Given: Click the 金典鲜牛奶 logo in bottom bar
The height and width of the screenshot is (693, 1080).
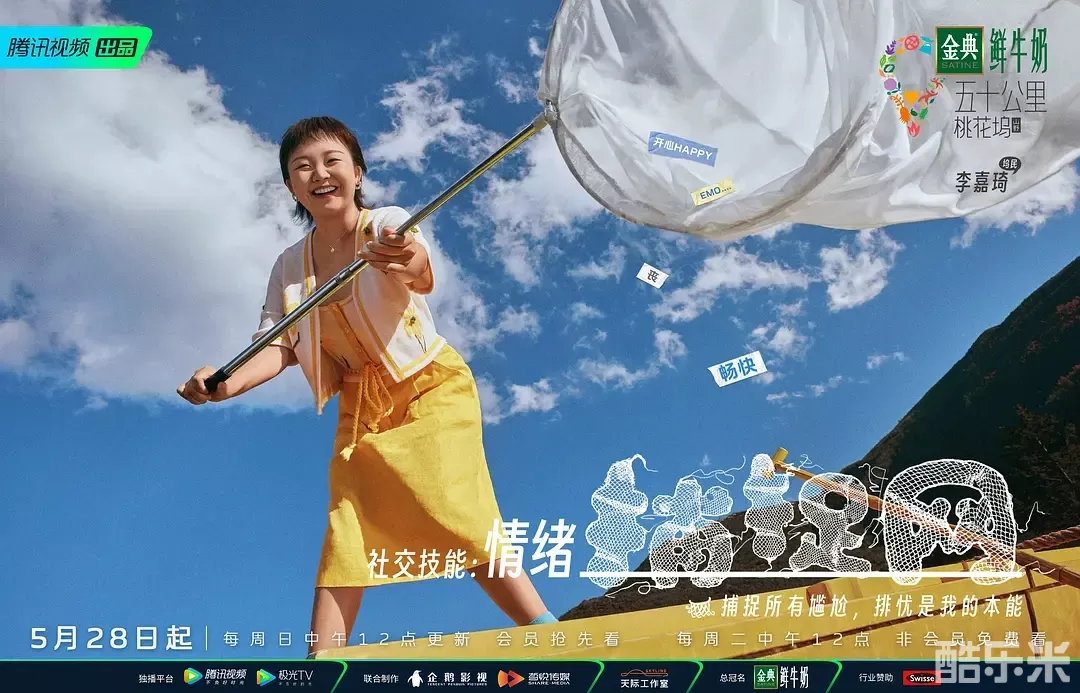Looking at the screenshot, I should click(x=781, y=676).
